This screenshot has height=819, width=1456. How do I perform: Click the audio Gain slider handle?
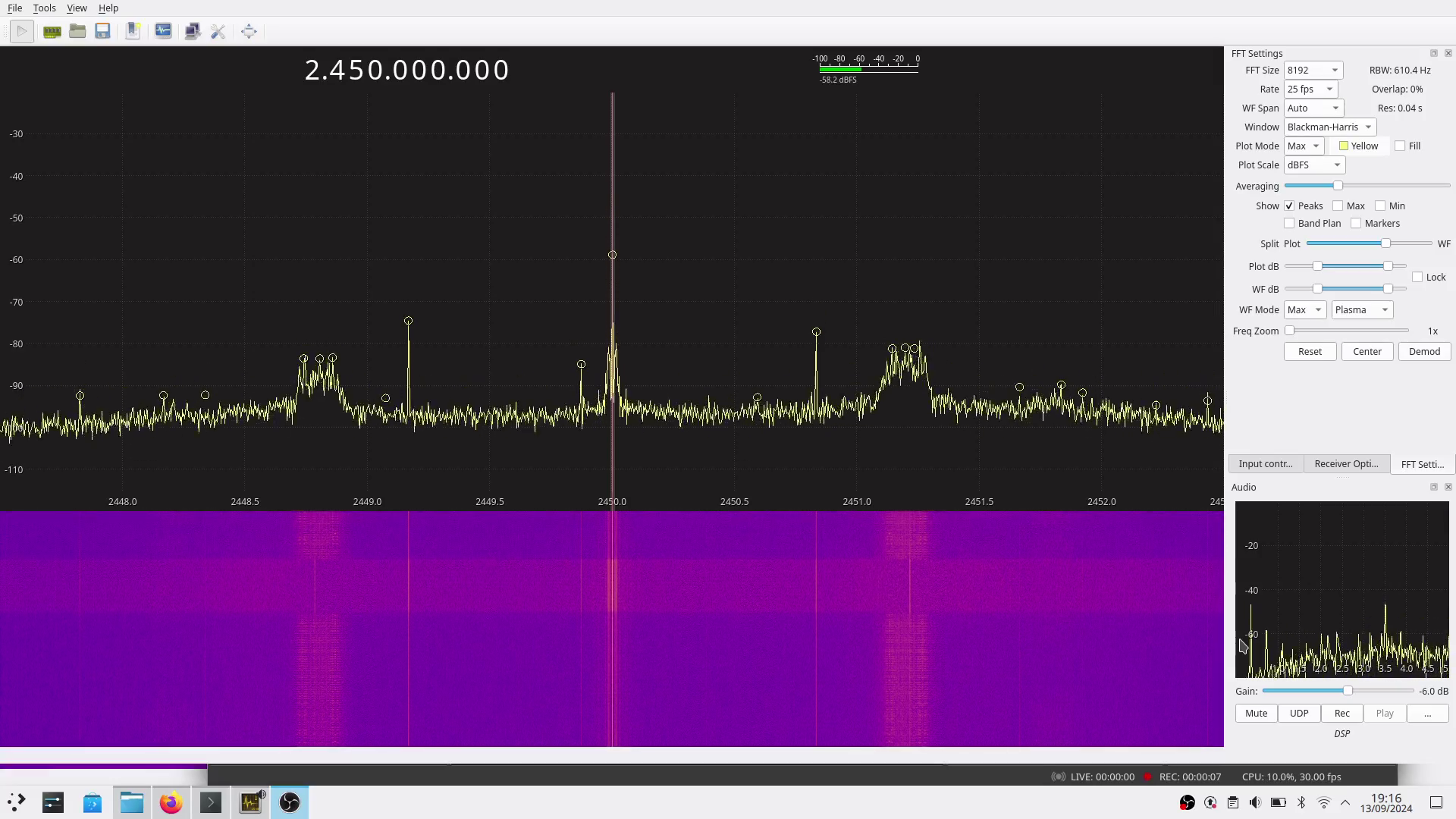click(x=1348, y=691)
